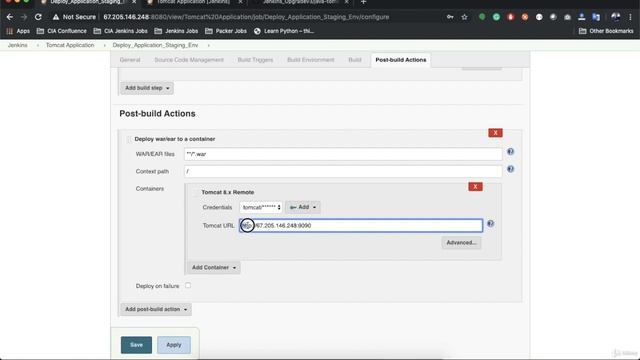
Task: Open the Apps grid shortcut
Action: click(18, 31)
